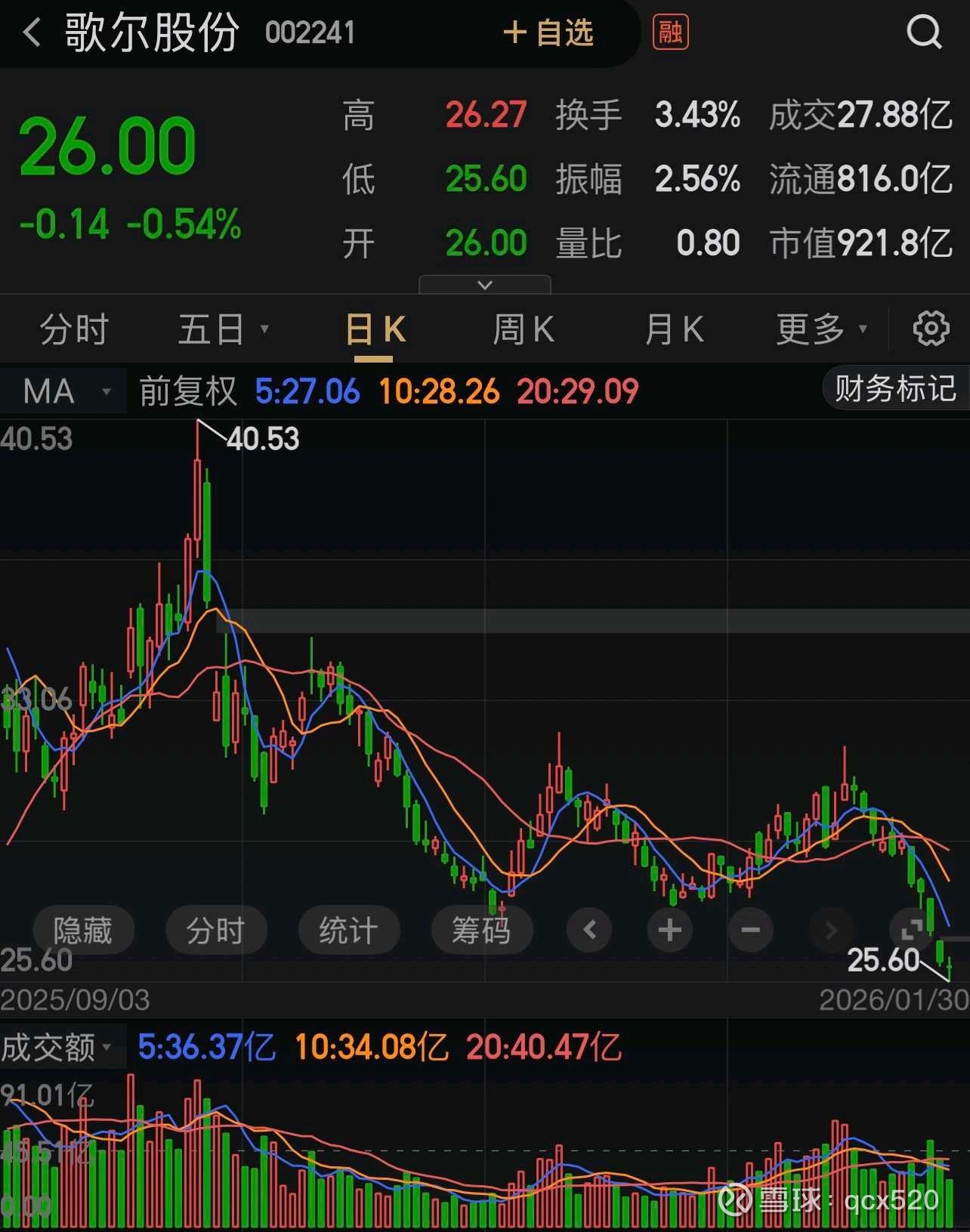The image size is (970, 1232).
Task: Add stock to watchlist with 自选
Action: click(x=548, y=33)
